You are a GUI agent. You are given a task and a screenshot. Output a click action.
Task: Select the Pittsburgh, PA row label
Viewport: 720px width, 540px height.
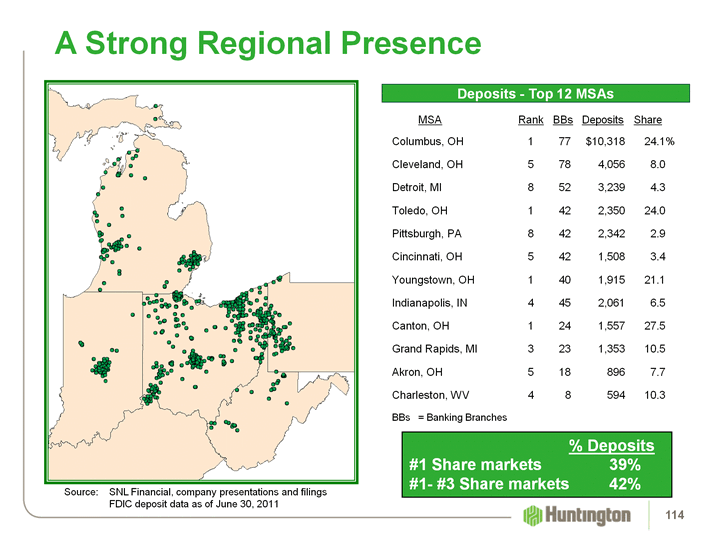[427, 233]
